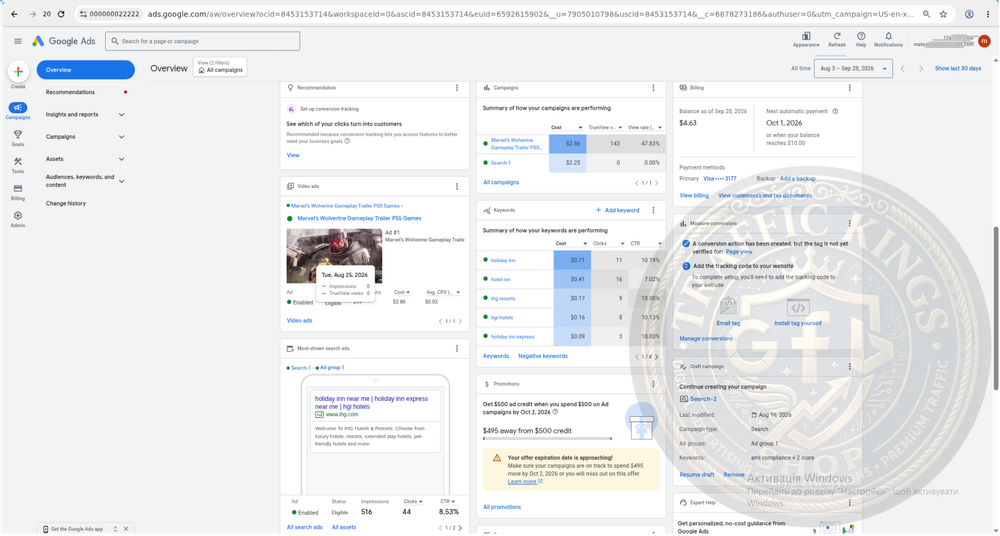
Task: Open Campaigns card three-dot menu
Action: [x=653, y=88]
